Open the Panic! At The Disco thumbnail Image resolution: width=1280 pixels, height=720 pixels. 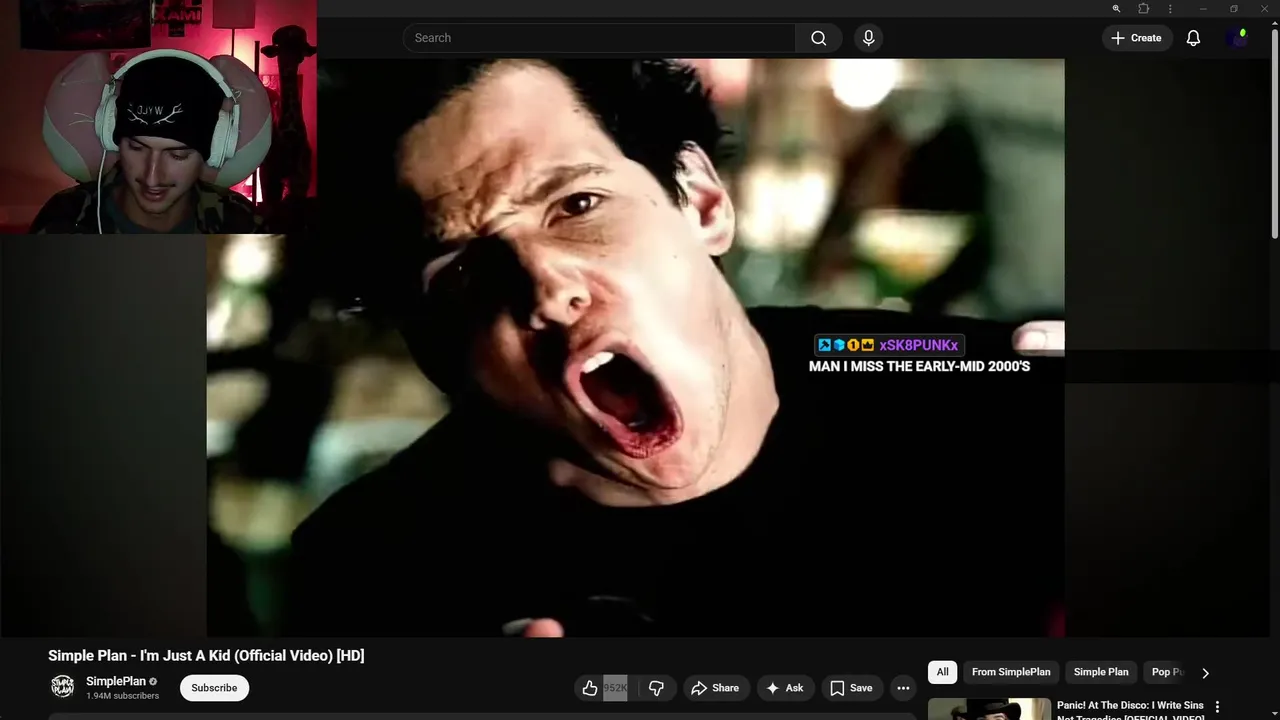click(x=989, y=709)
